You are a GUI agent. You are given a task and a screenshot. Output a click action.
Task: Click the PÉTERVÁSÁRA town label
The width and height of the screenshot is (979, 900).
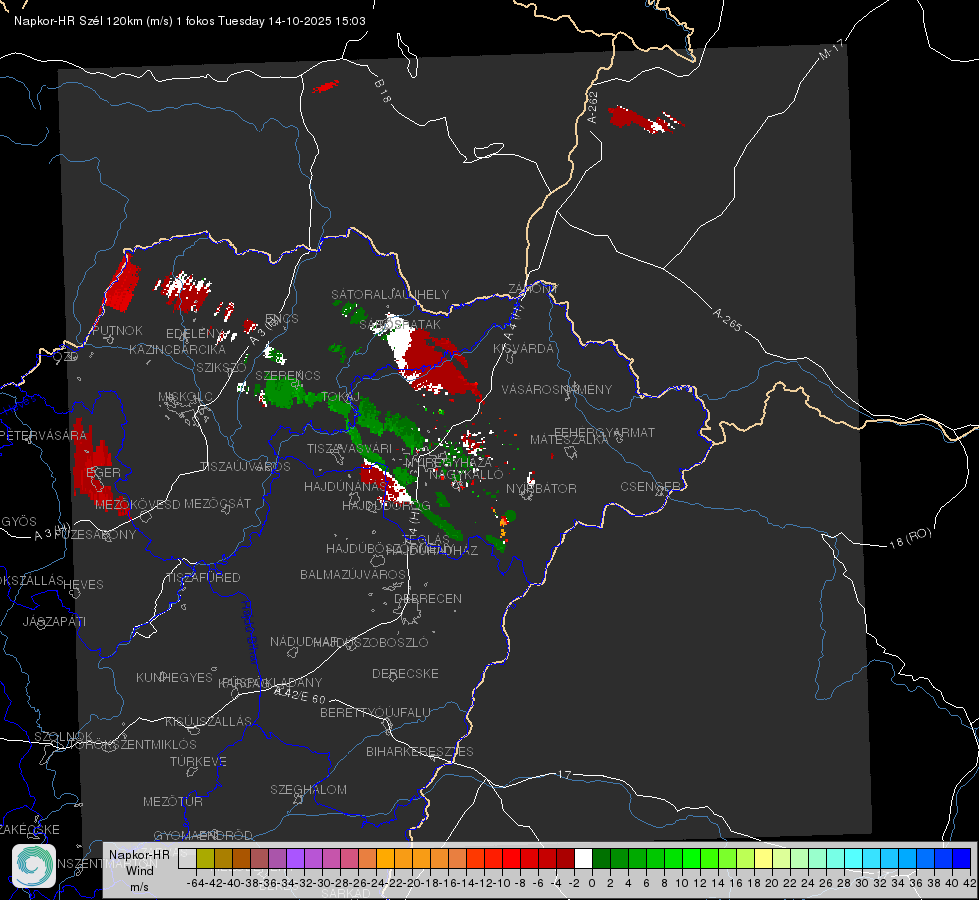click(x=43, y=435)
